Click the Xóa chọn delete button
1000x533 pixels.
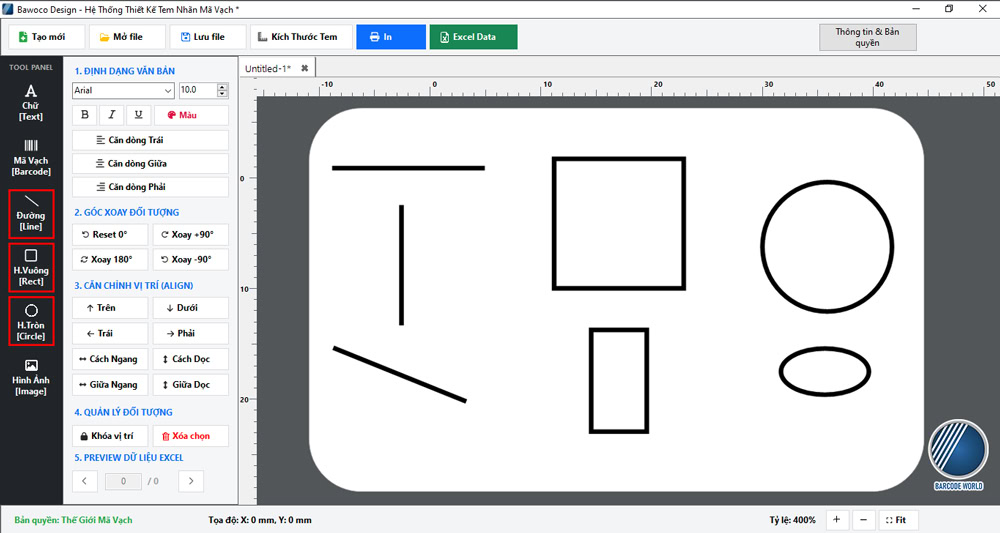tap(191, 436)
